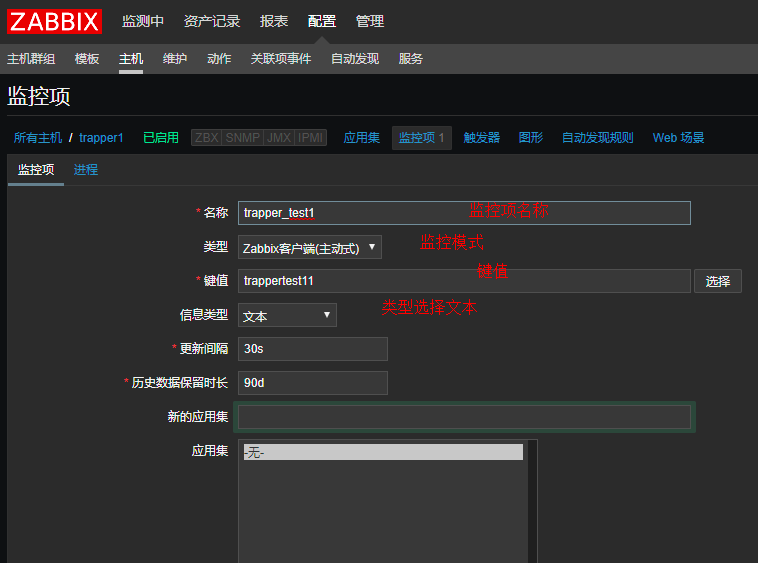Open the 触发器 link
The height and width of the screenshot is (563, 758).
pyautogui.click(x=481, y=138)
